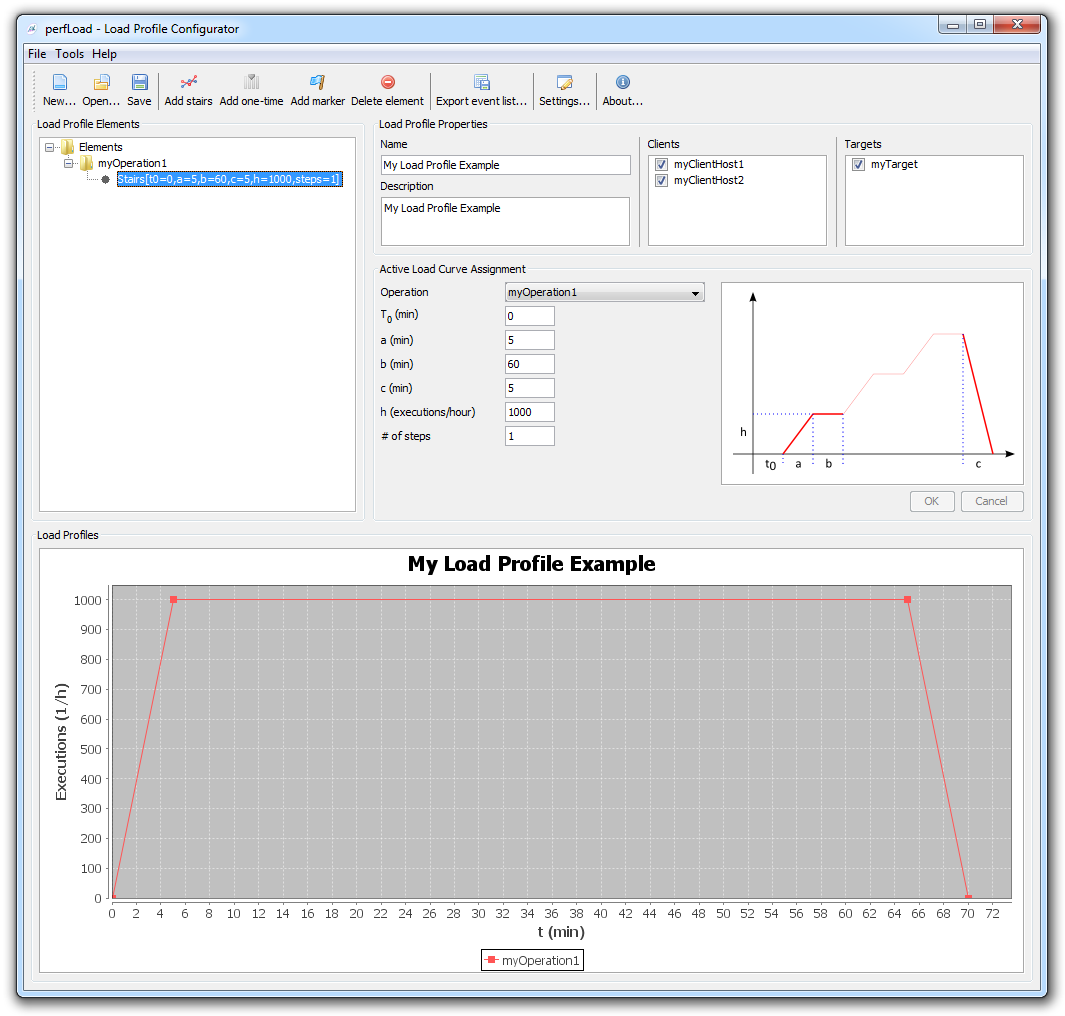Collapse the Elements tree node
Screen dimensions: 1065x1016
coord(50,147)
